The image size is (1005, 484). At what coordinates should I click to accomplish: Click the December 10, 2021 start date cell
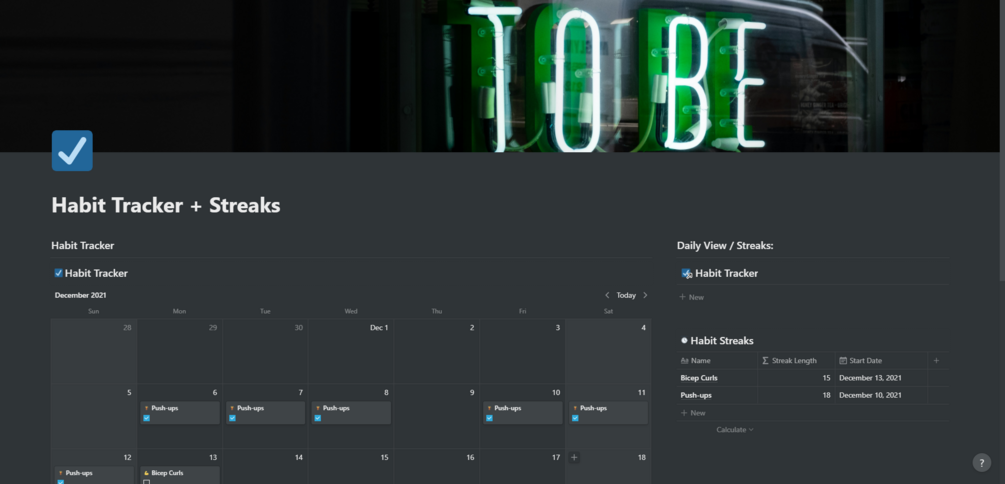click(881, 396)
